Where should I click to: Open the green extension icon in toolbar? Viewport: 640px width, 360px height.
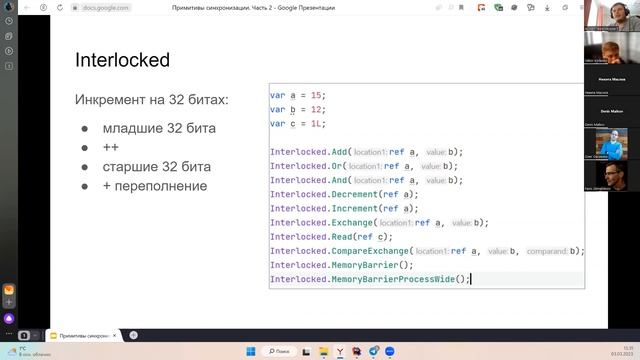tap(498, 7)
